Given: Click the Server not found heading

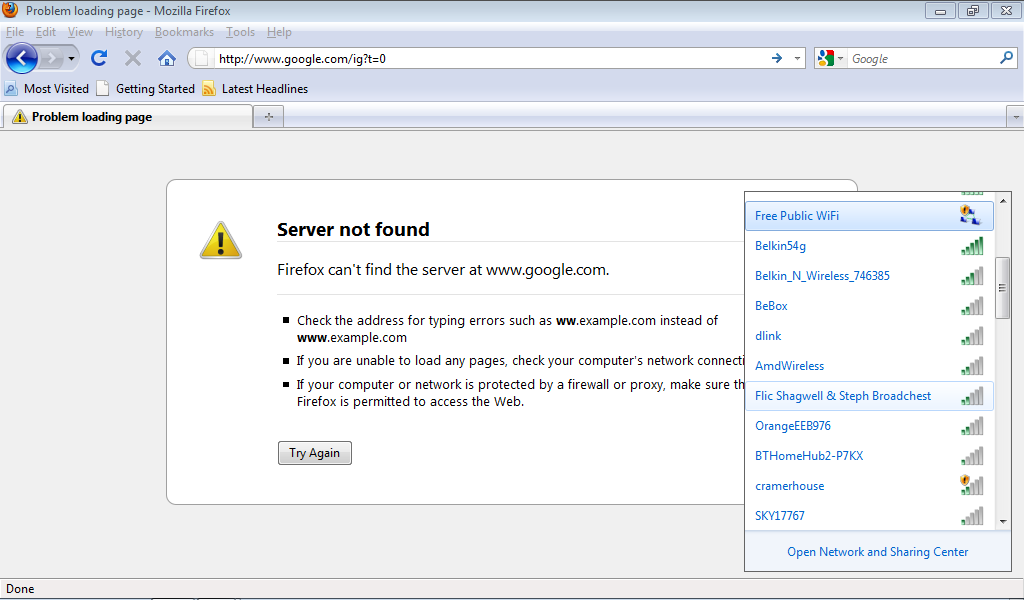Looking at the screenshot, I should (353, 230).
